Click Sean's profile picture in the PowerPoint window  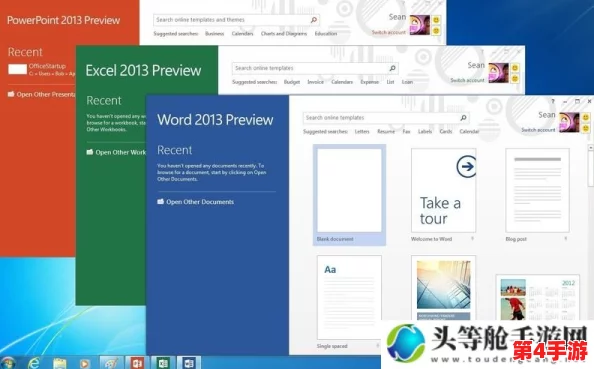click(x=420, y=25)
